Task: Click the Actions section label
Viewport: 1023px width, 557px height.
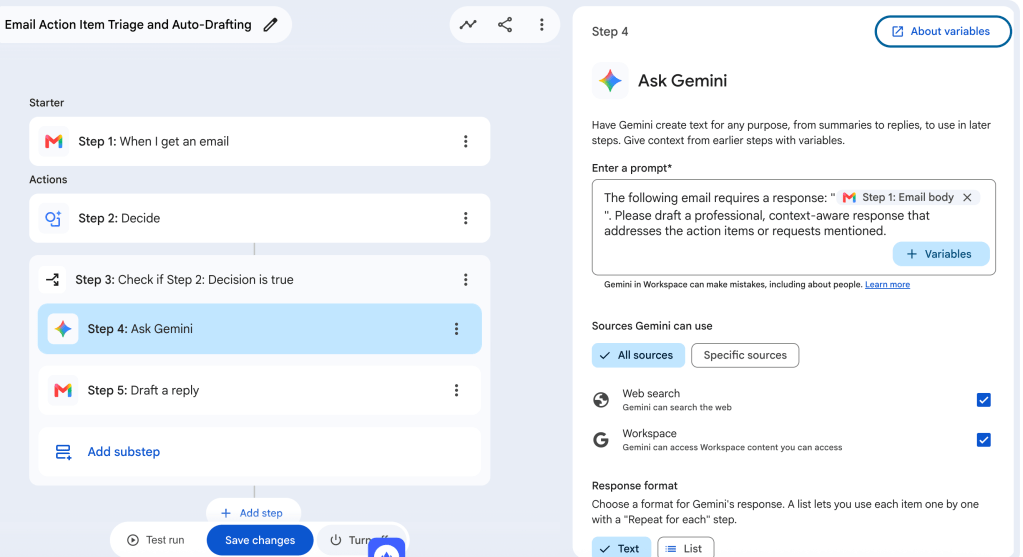Action: click(48, 180)
